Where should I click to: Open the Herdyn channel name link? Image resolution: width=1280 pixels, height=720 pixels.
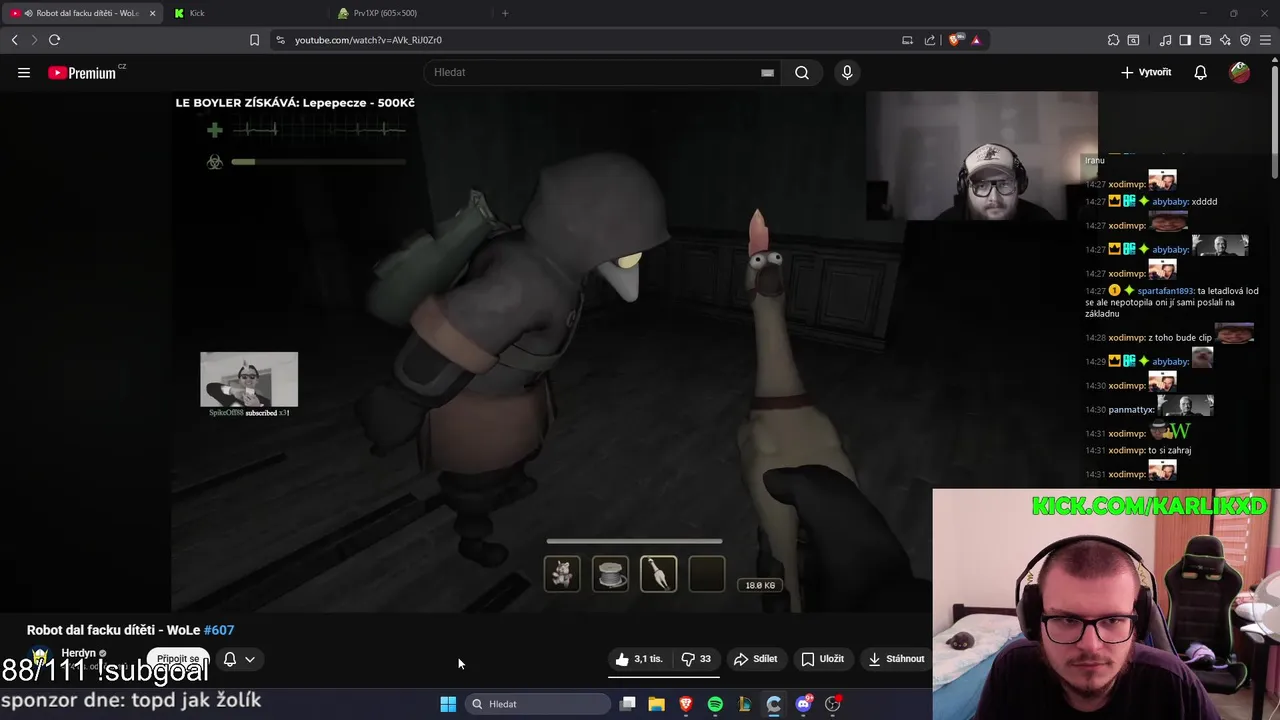point(78,653)
